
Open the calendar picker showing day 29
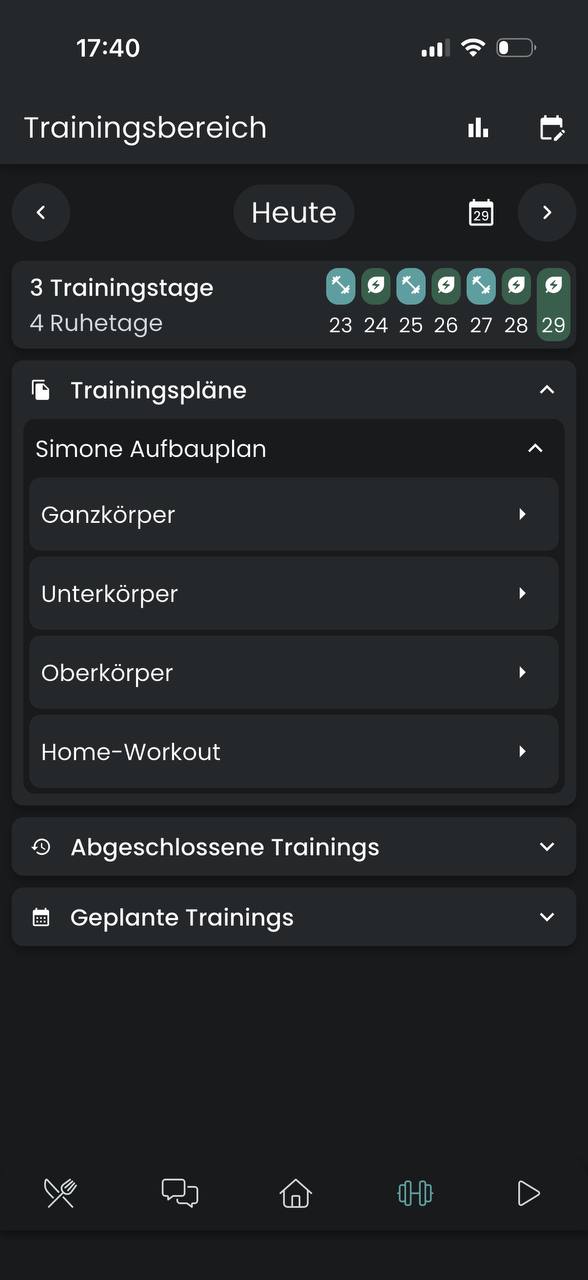pos(481,212)
